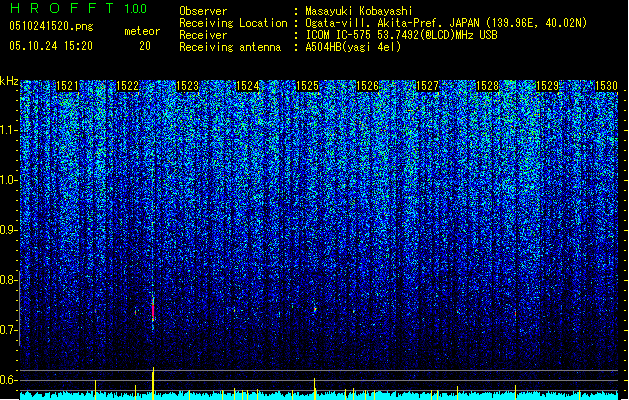Click the 1.1 frequency axis label
The height and width of the screenshot is (400, 629).
tap(8, 130)
